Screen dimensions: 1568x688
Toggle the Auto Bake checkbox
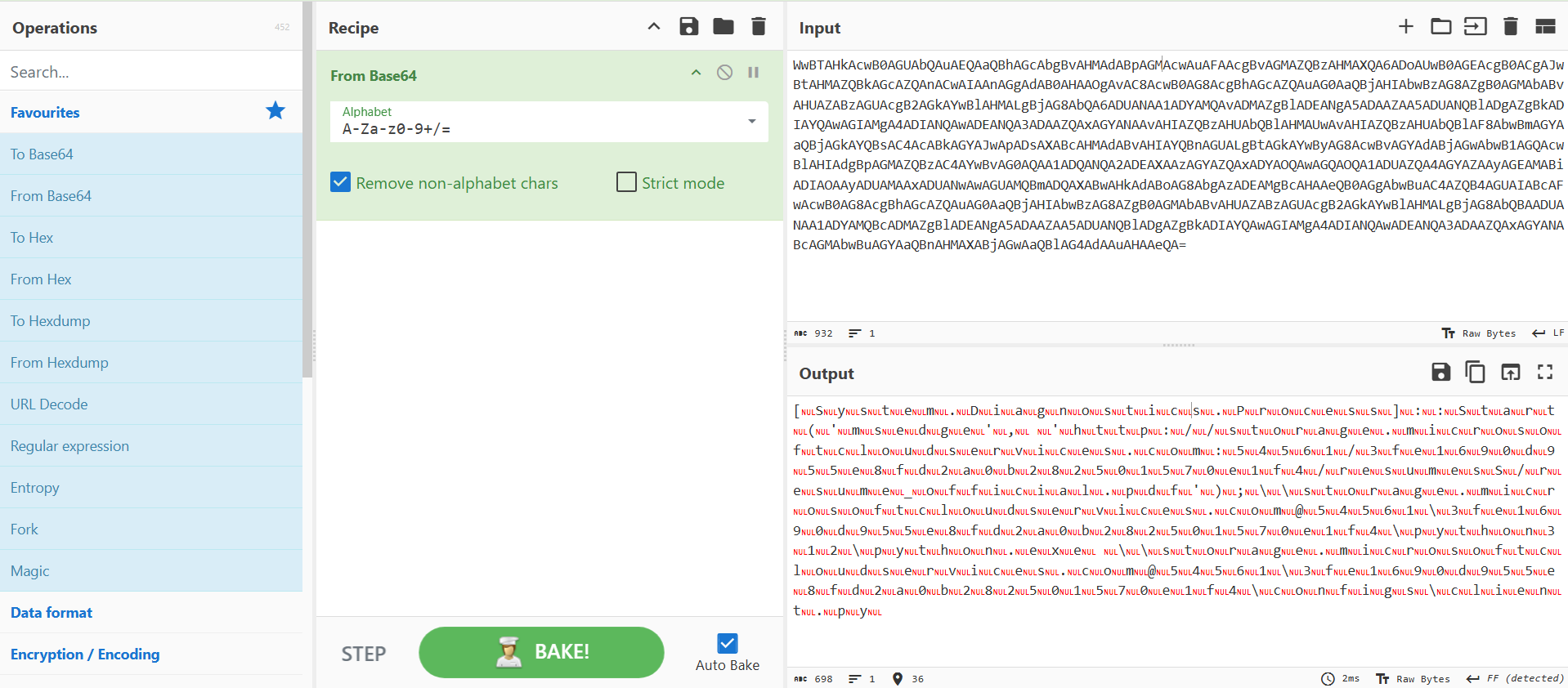tap(727, 643)
